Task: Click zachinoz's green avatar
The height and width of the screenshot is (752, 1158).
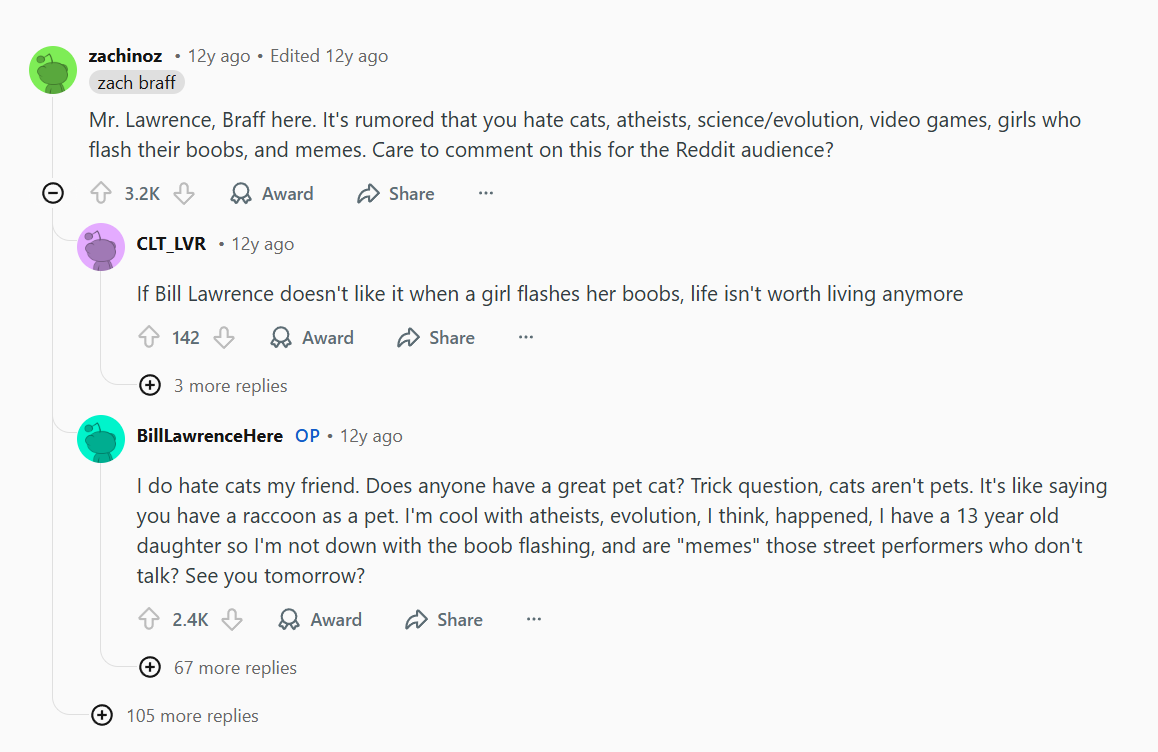Action: point(53,70)
